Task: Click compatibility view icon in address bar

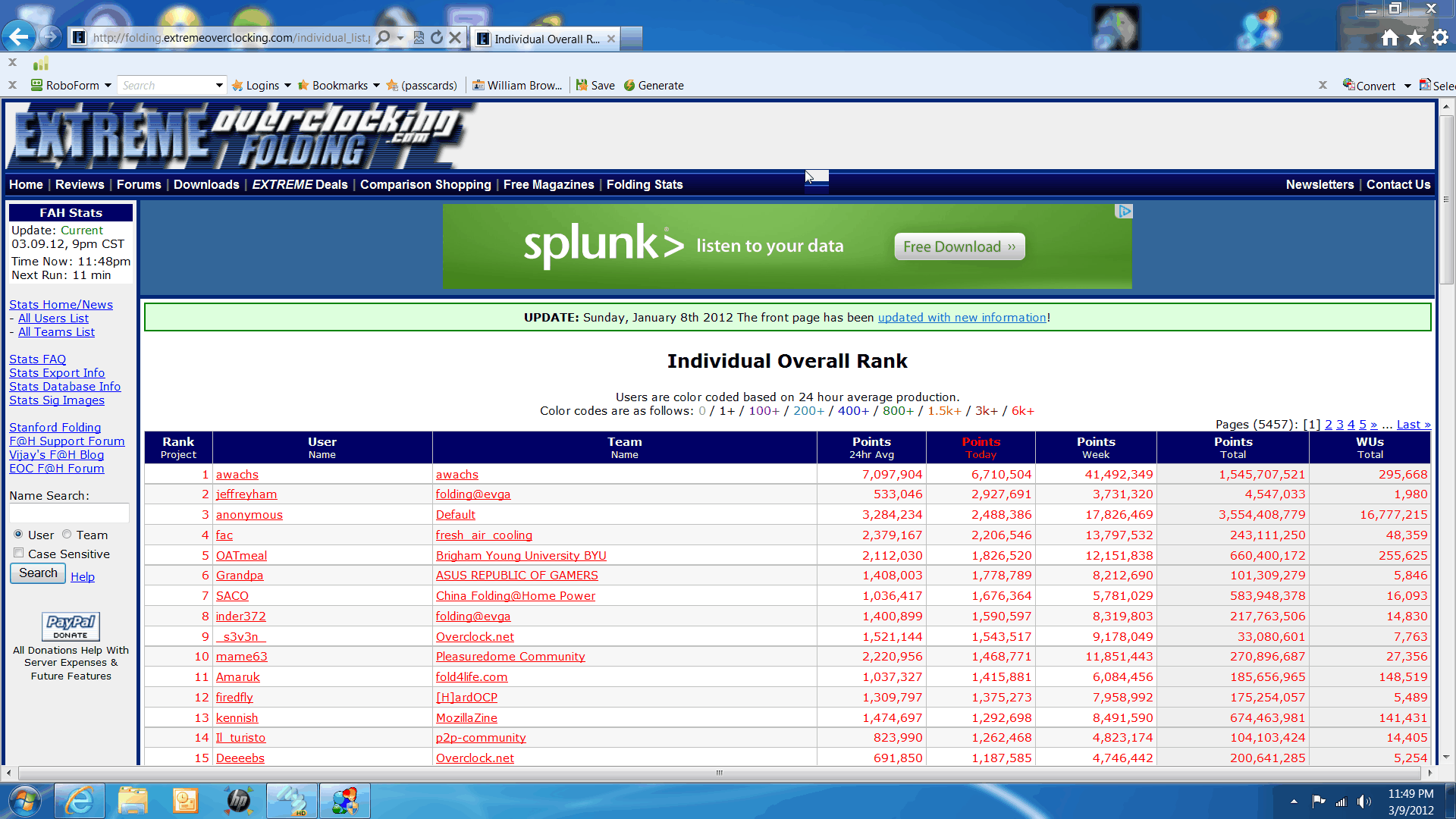Action: pyautogui.click(x=419, y=37)
